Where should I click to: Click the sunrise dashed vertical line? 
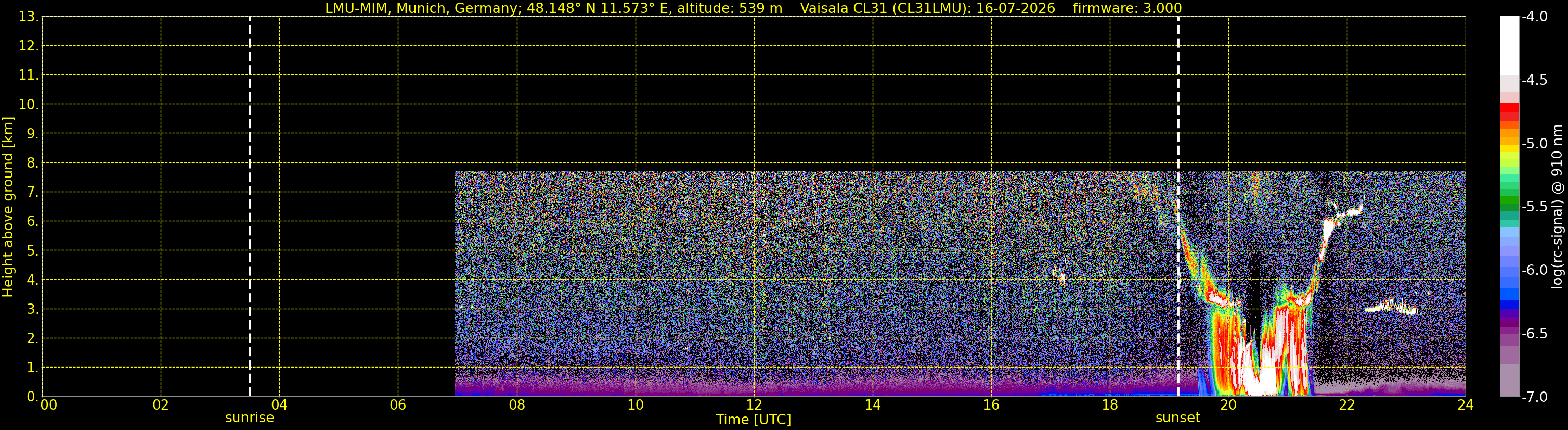pyautogui.click(x=250, y=207)
